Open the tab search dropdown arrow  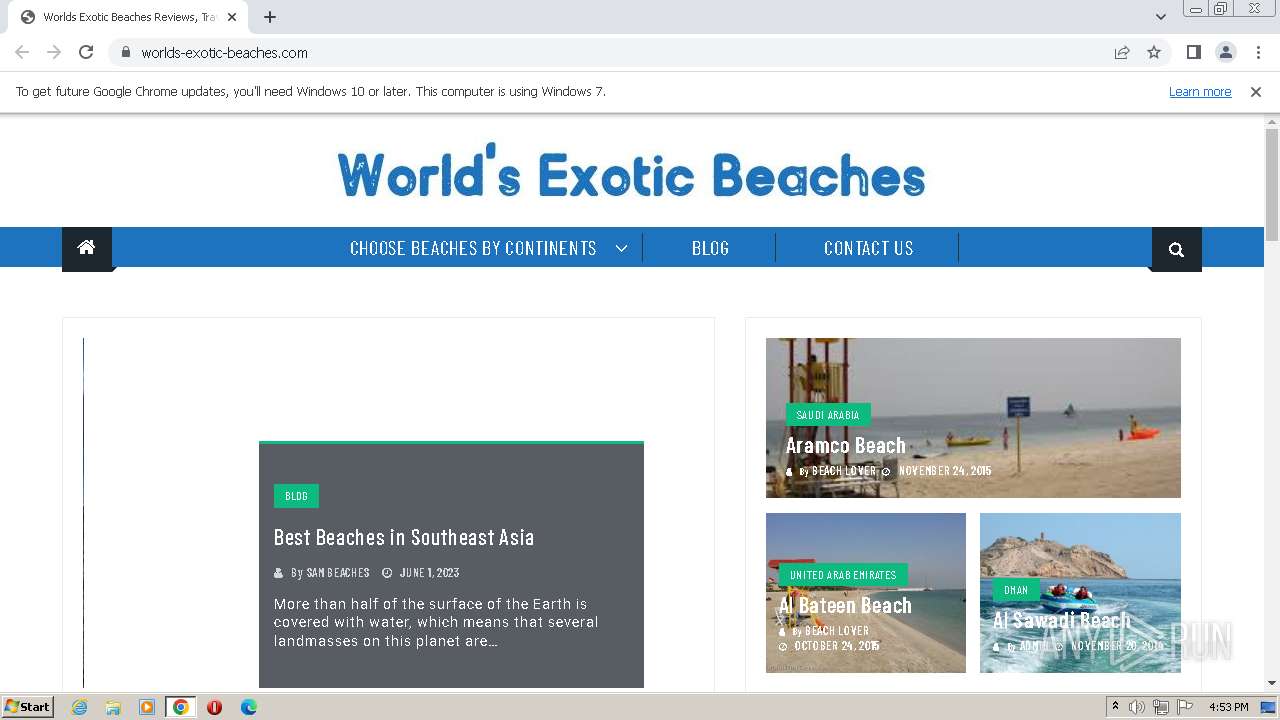(x=1160, y=17)
